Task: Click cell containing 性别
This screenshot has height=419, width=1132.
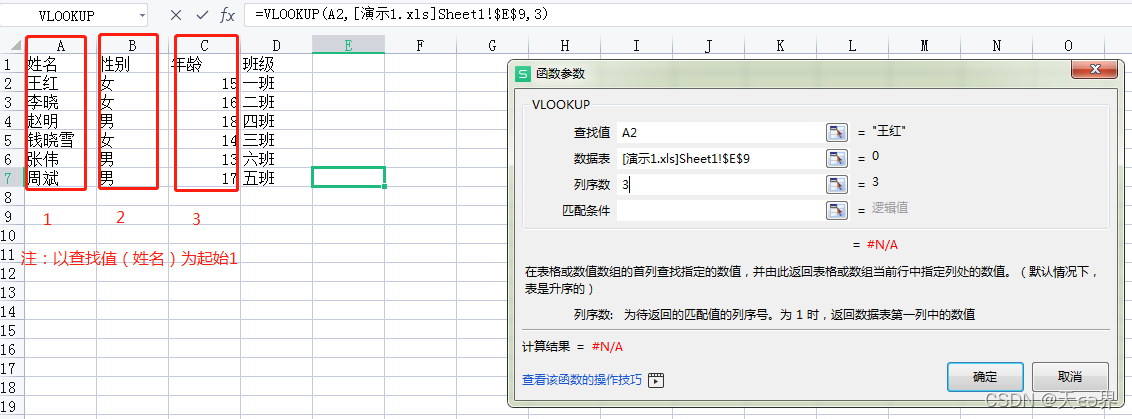Action: [132, 64]
